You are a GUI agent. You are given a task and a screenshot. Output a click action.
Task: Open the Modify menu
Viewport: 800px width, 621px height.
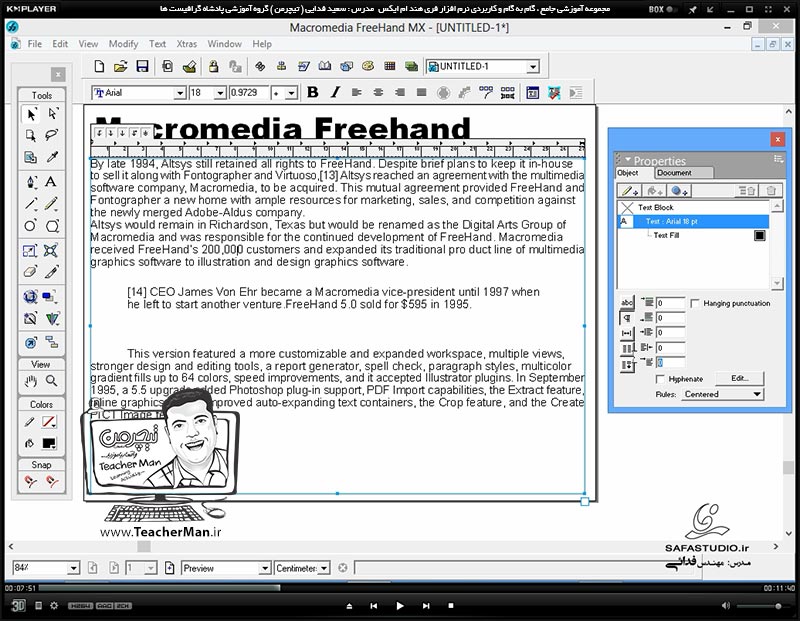tap(123, 44)
